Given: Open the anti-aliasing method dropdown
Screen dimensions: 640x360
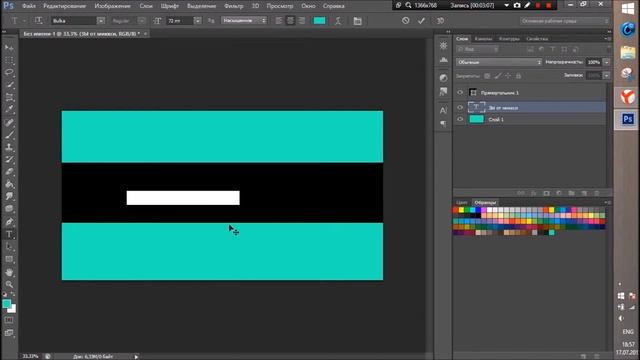Looking at the screenshot, I should tap(244, 20).
